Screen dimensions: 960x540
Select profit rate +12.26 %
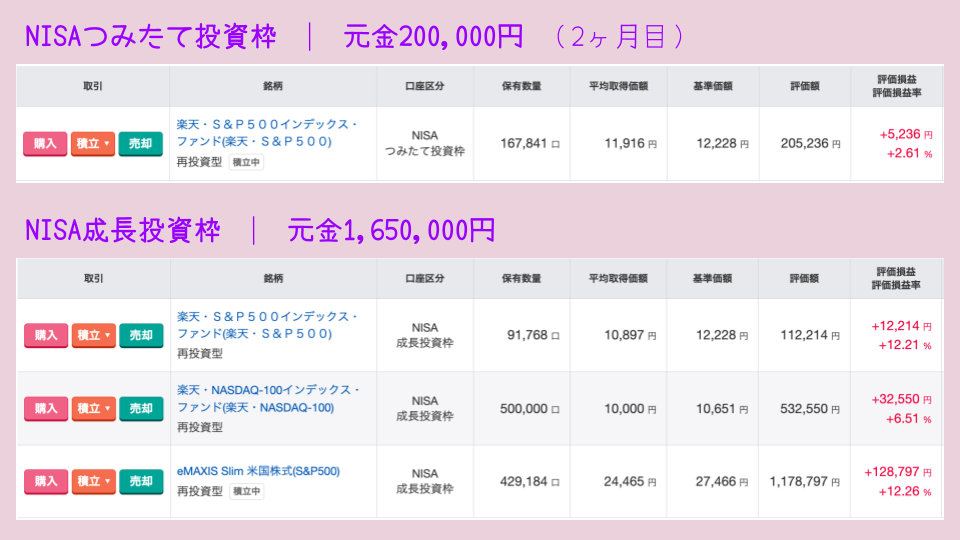[x=906, y=491]
